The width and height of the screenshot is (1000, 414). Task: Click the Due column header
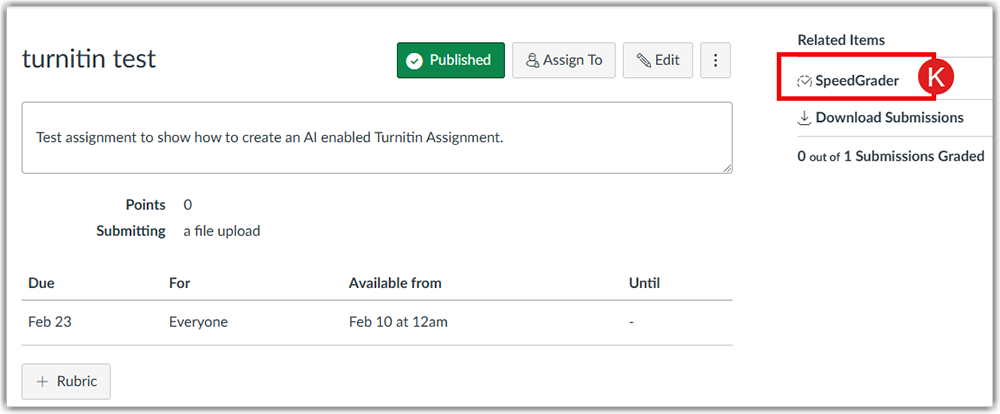pos(41,283)
